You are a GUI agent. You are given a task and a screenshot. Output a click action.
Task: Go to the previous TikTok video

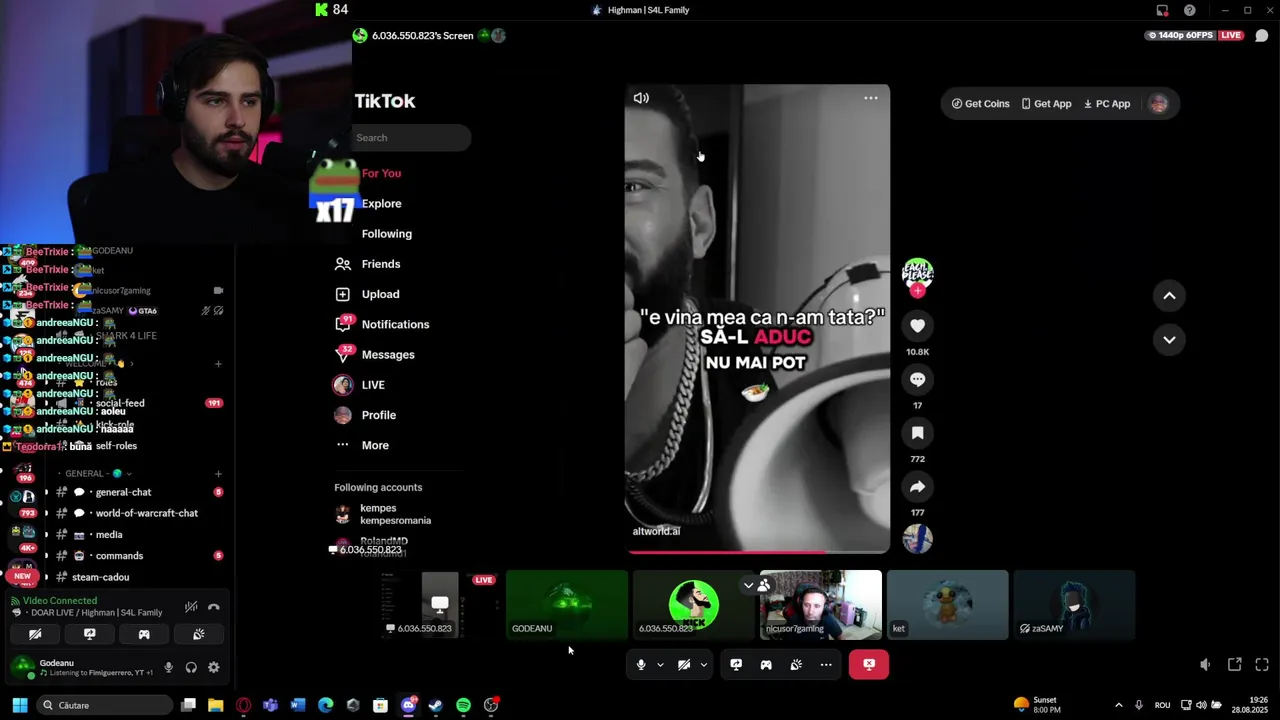click(1169, 296)
